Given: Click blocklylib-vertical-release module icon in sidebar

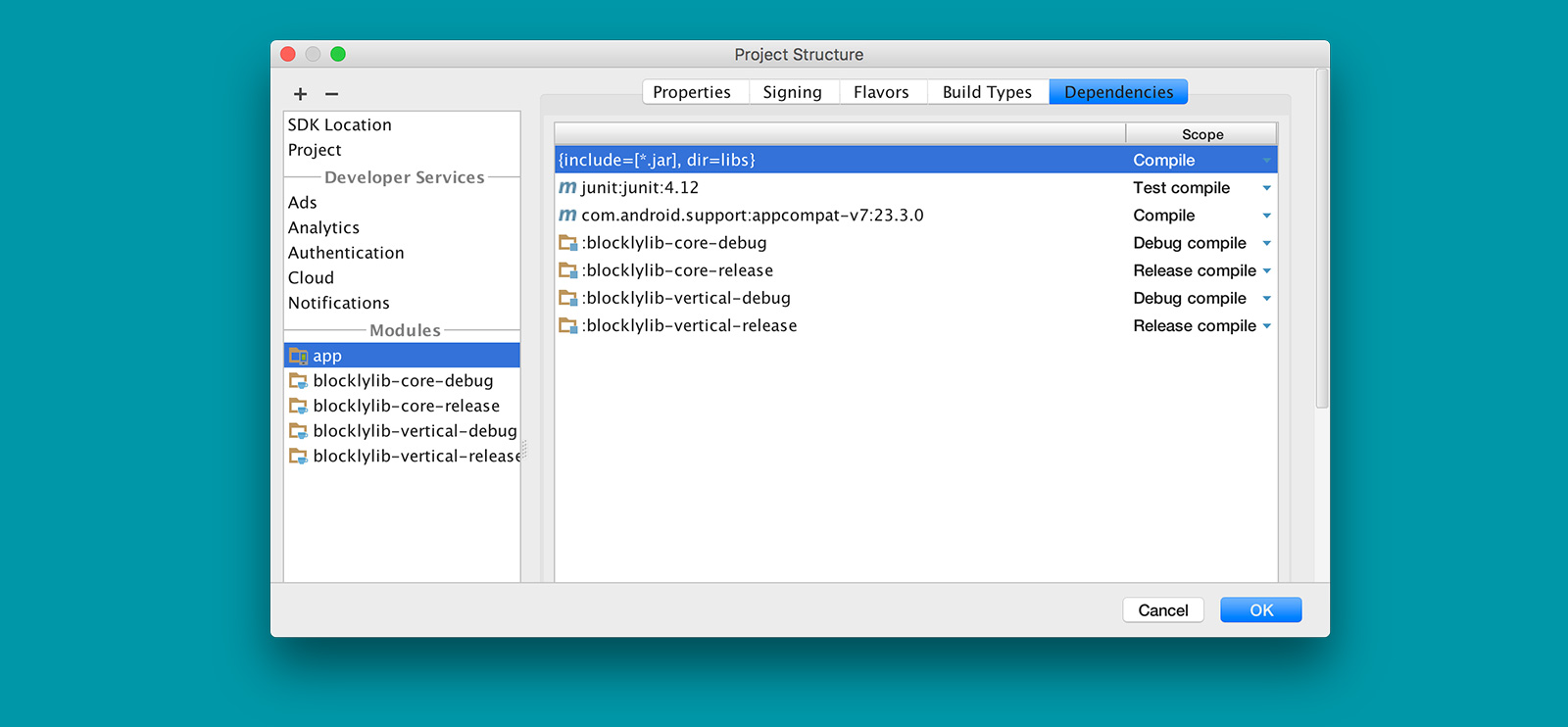Looking at the screenshot, I should 298,457.
